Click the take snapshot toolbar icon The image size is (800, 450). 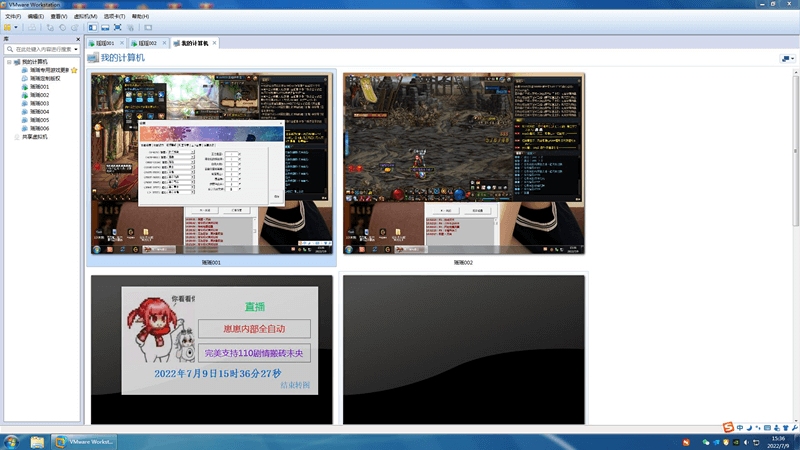pyautogui.click(x=50, y=28)
